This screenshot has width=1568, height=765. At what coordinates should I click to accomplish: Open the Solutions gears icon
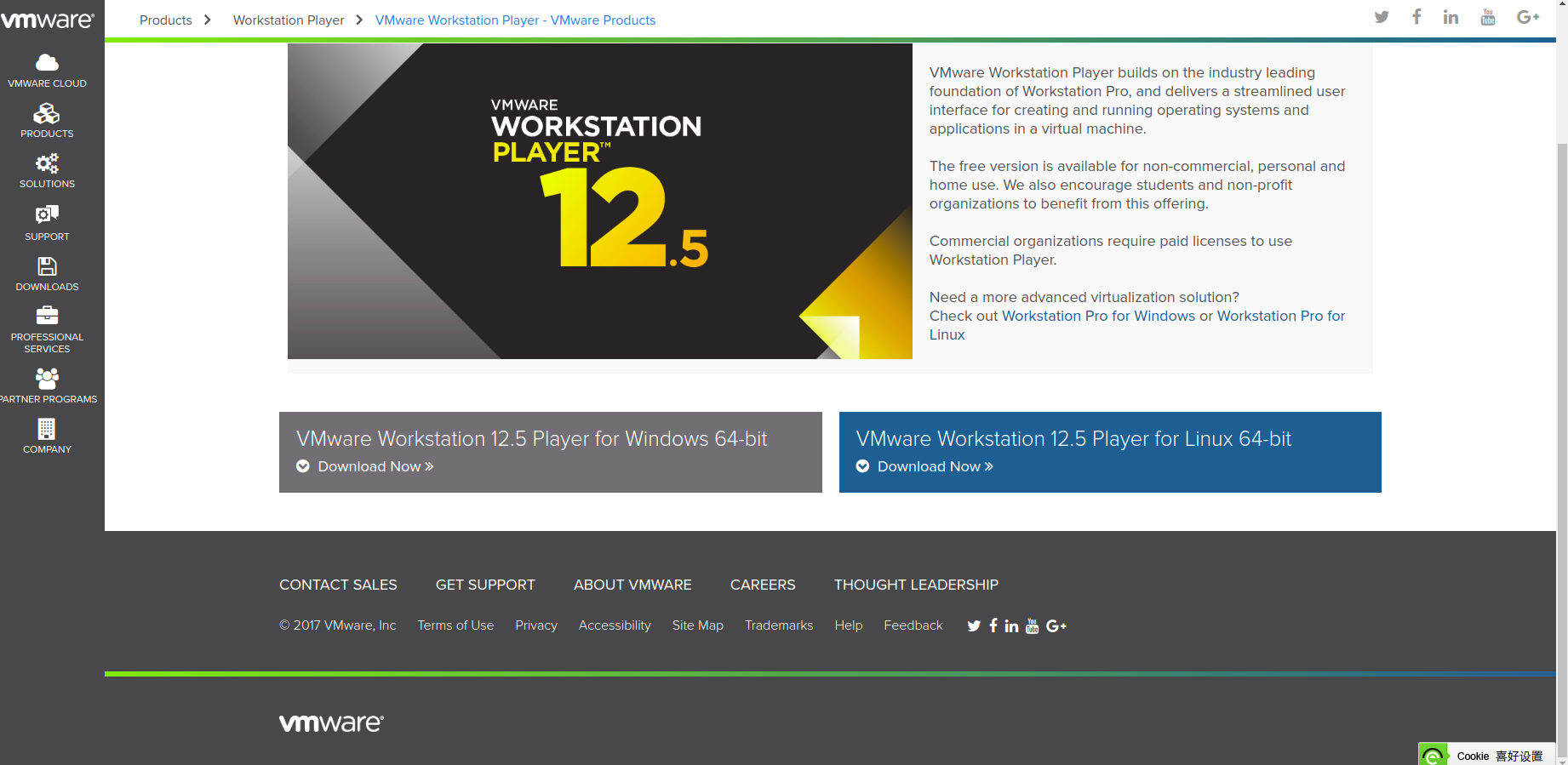[47, 163]
